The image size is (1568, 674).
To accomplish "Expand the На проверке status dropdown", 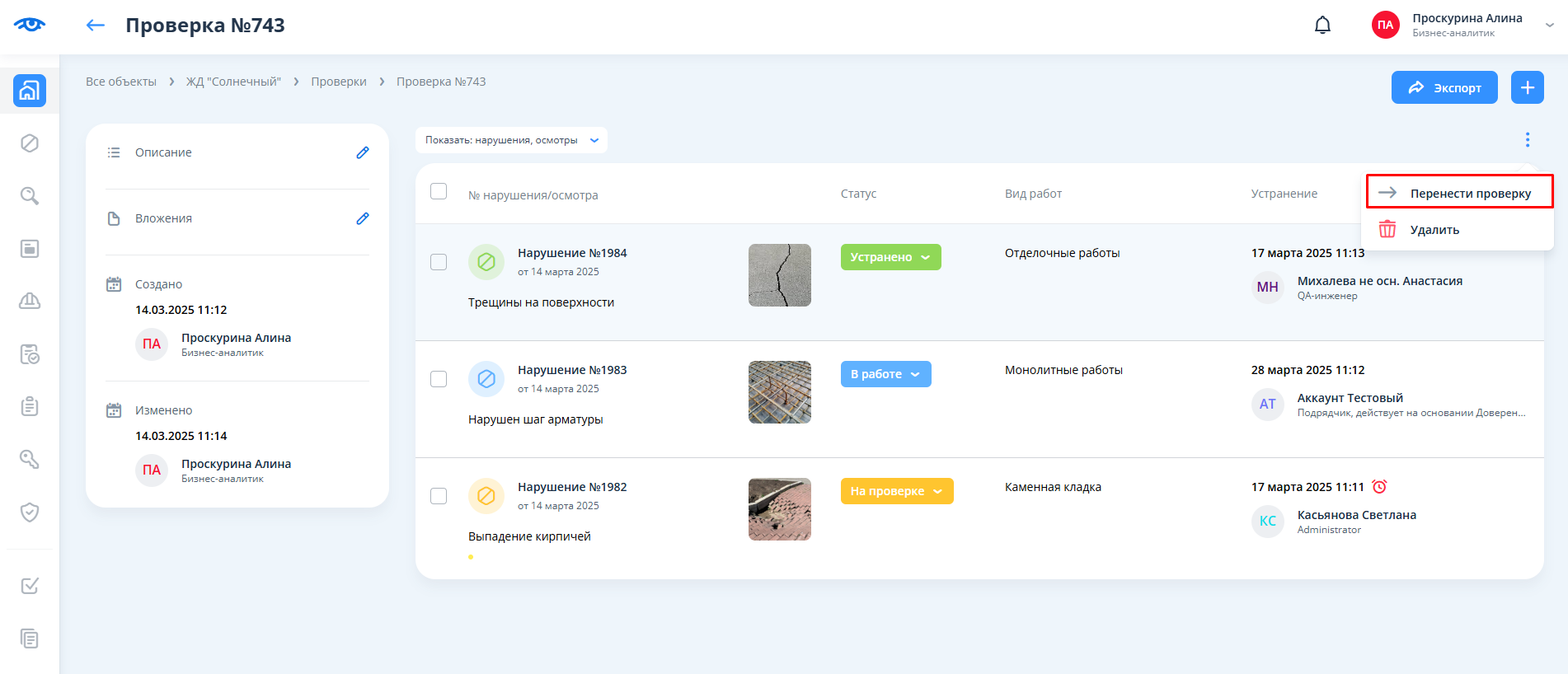I will (x=896, y=491).
